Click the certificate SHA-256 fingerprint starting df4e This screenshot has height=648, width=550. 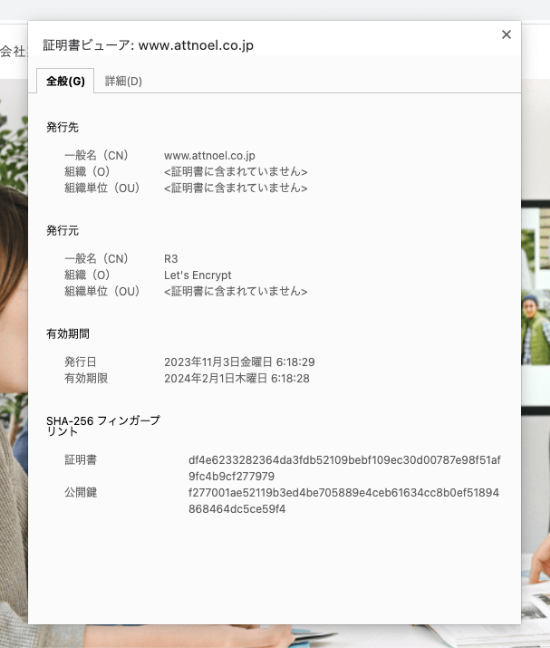pyautogui.click(x=344, y=468)
